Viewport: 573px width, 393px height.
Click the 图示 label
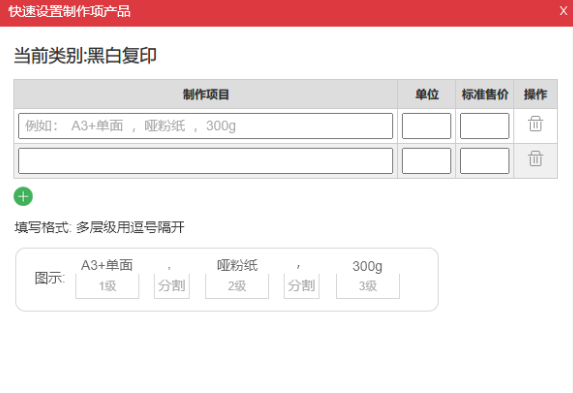click(50, 278)
